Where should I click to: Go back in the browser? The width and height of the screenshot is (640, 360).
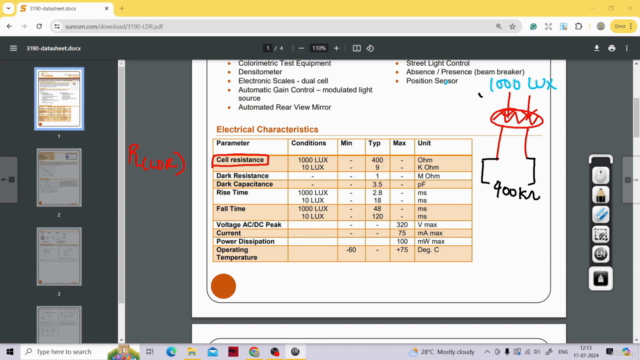[x=9, y=26]
